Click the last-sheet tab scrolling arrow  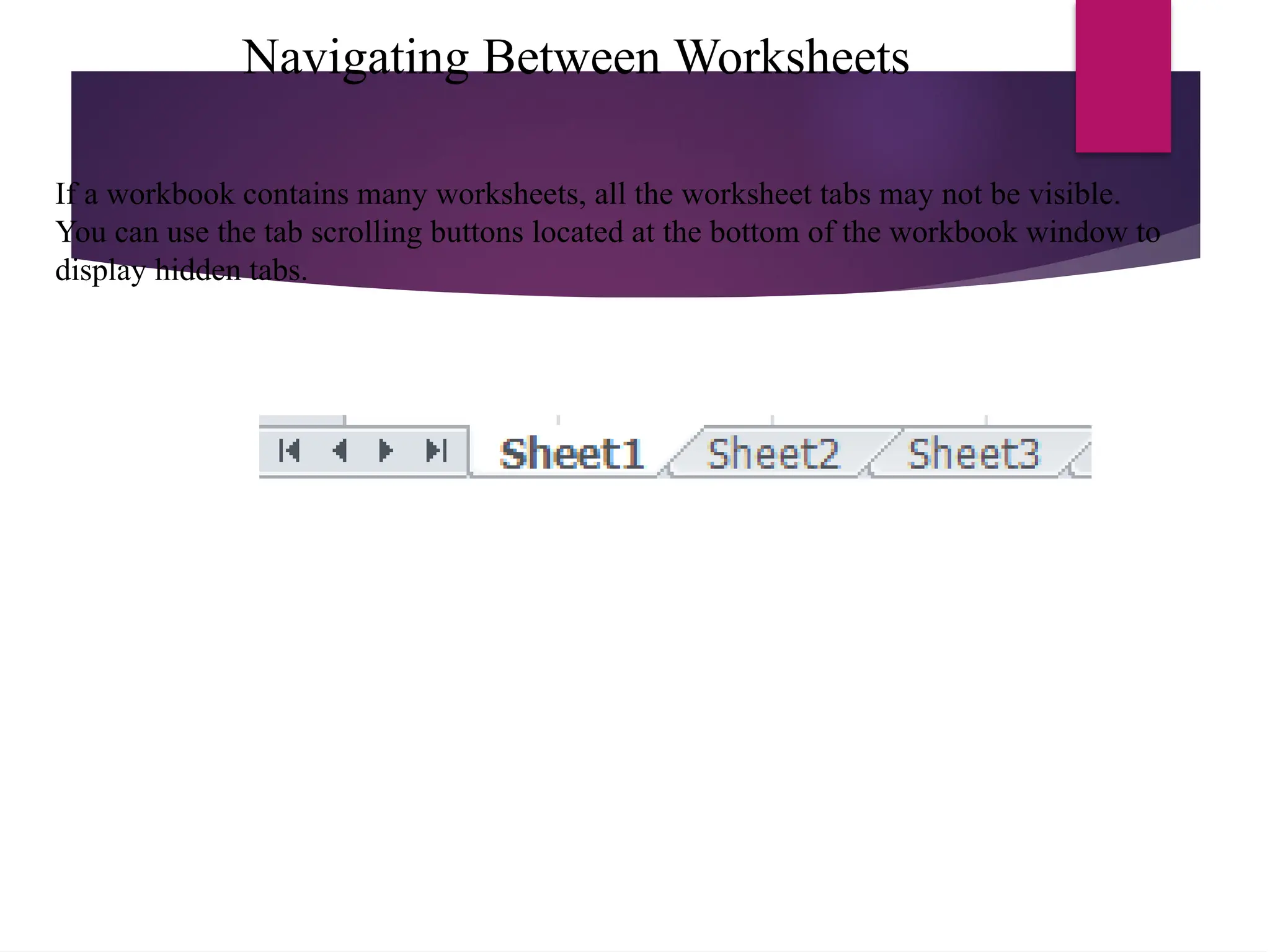point(437,451)
